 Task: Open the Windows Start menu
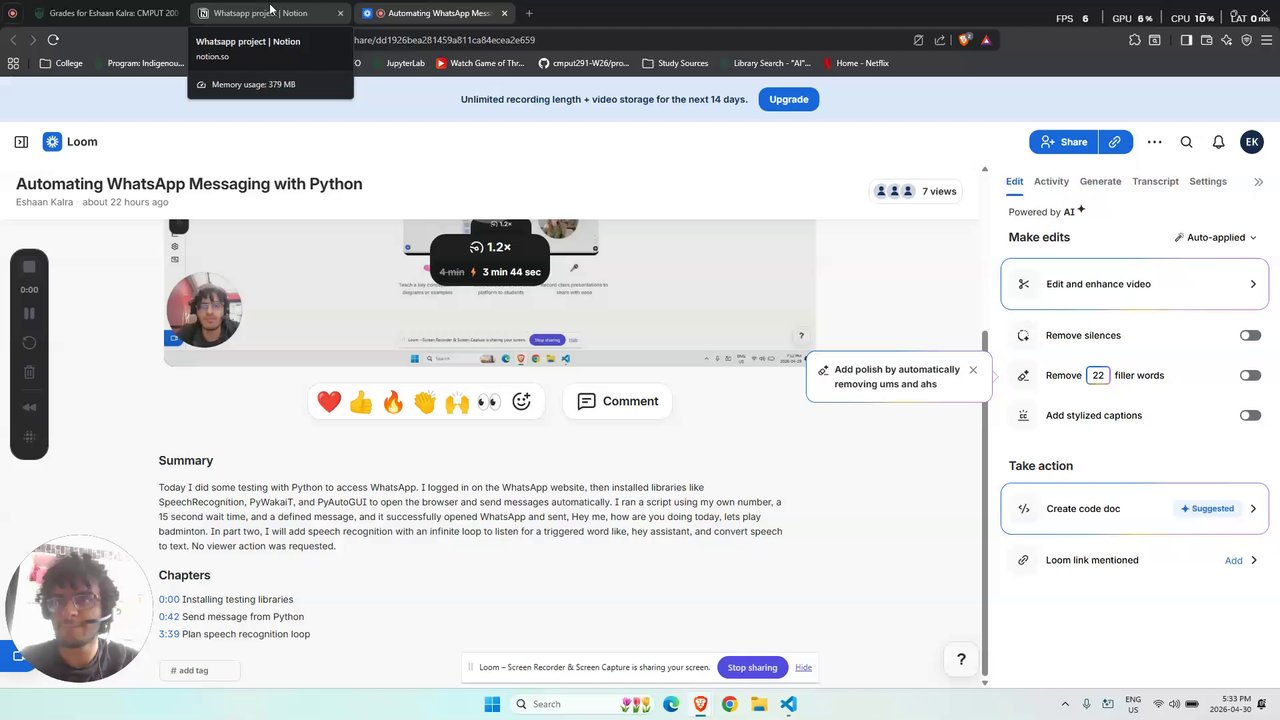pyautogui.click(x=492, y=704)
